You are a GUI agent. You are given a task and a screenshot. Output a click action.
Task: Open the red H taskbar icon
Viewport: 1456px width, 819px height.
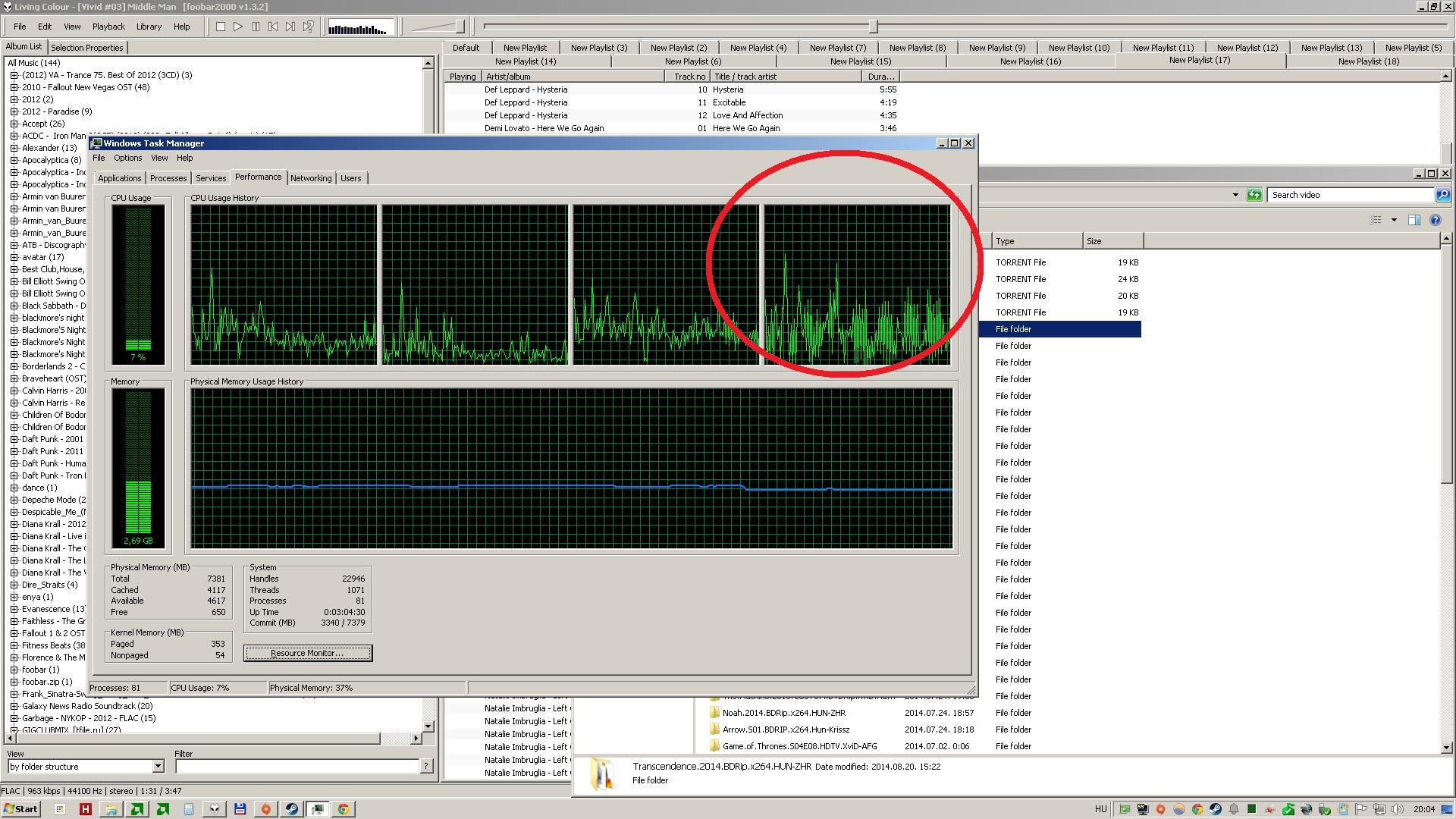[85, 809]
